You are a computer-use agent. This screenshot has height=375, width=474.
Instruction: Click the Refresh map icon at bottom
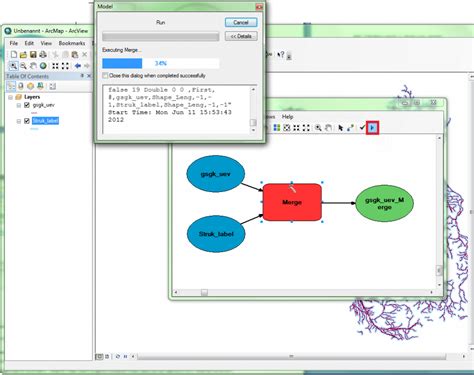coord(118,357)
